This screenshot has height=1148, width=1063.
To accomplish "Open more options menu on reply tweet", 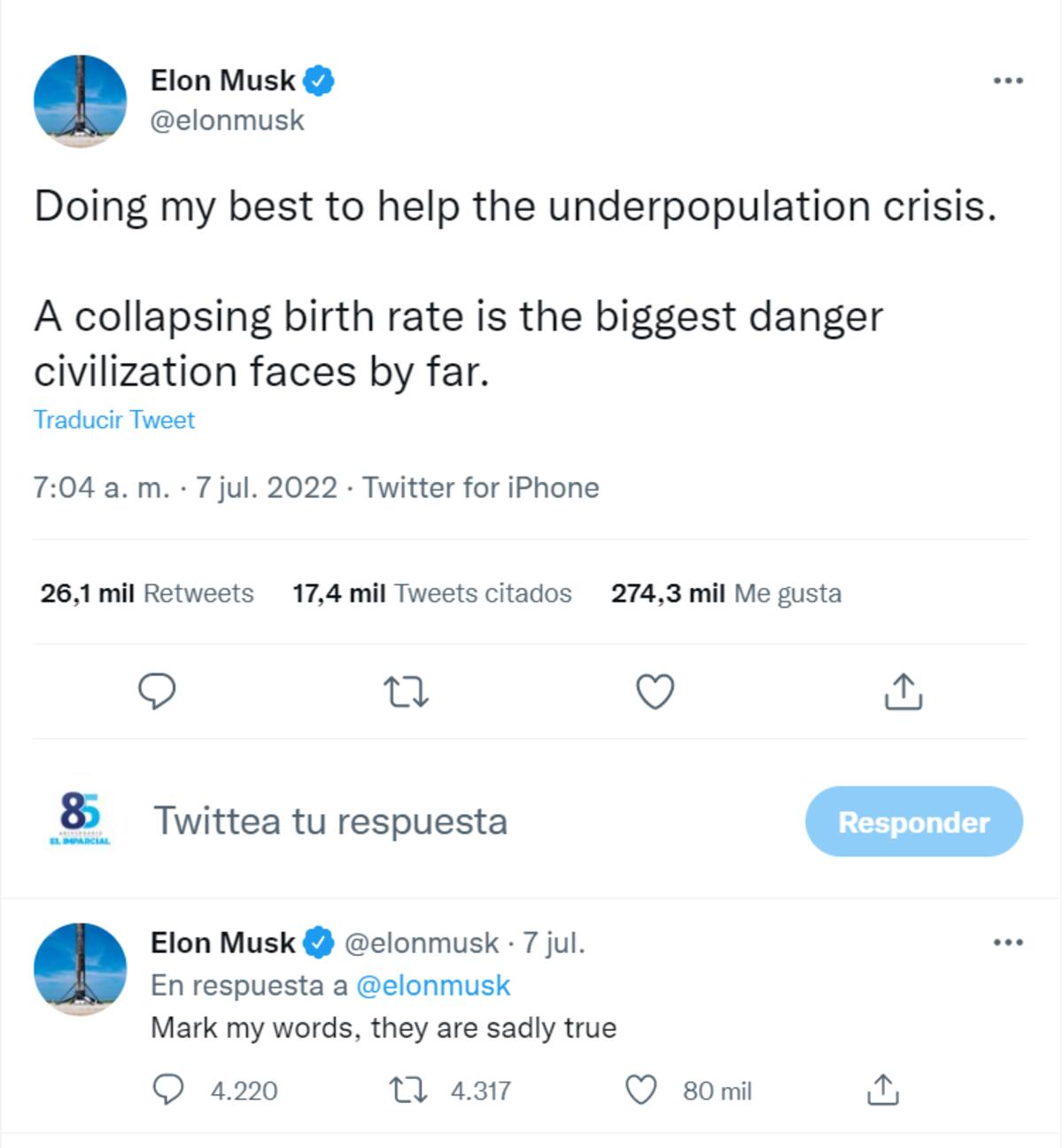I will [1008, 942].
